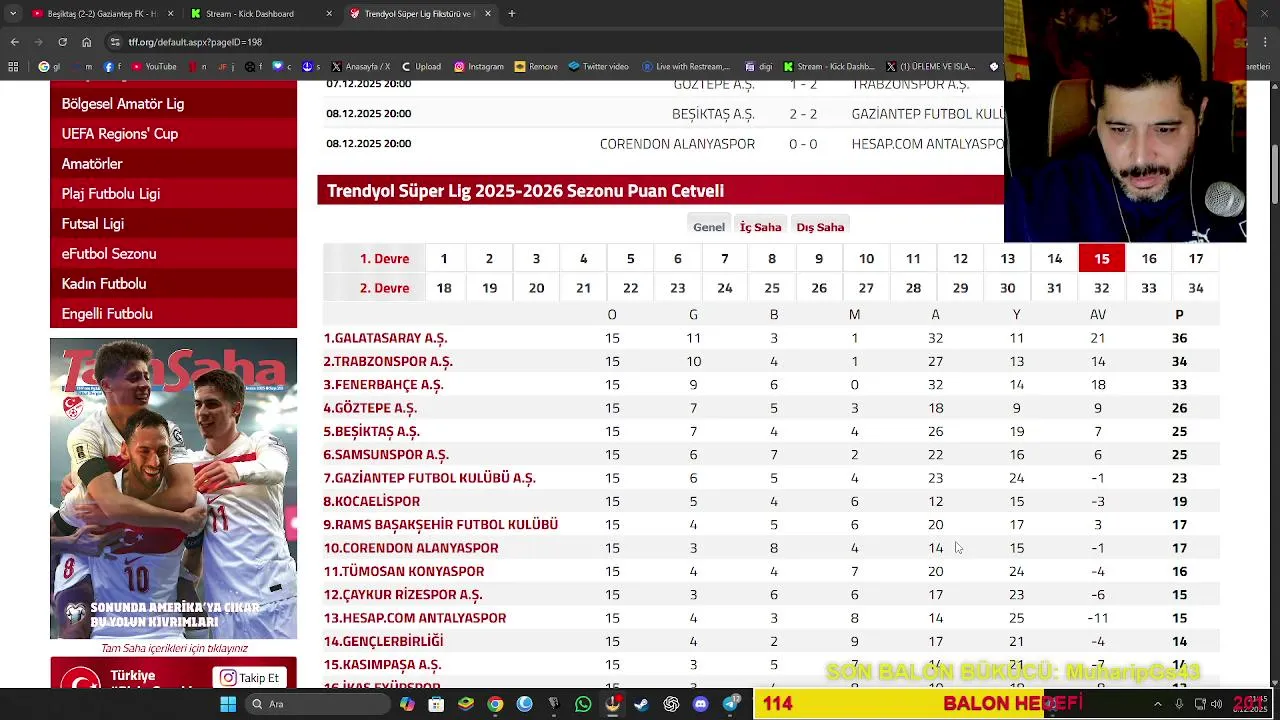Viewport: 1280px width, 720px height.
Task: Open the 8.KOCAELİSPOR team link
Action: (371, 501)
